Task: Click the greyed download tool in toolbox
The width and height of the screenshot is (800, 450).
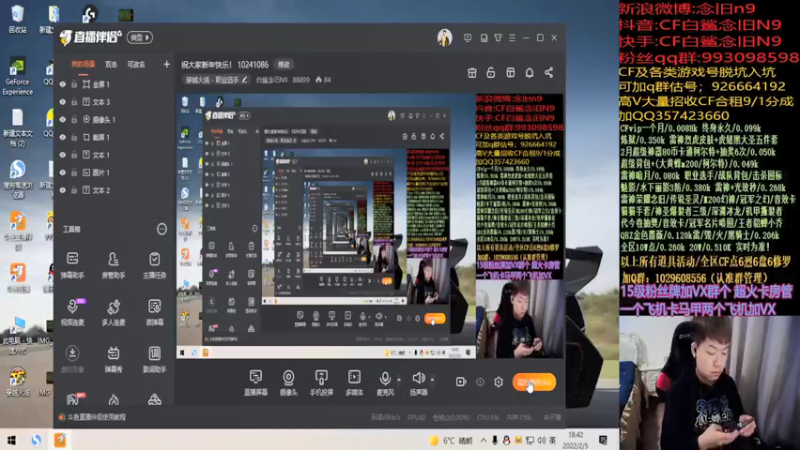Action: pos(72,358)
